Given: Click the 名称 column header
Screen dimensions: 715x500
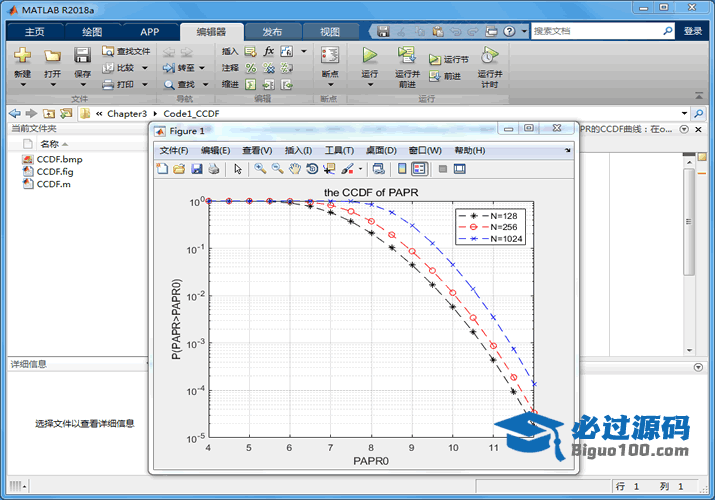Looking at the screenshot, I should pyautogui.click(x=49, y=144).
